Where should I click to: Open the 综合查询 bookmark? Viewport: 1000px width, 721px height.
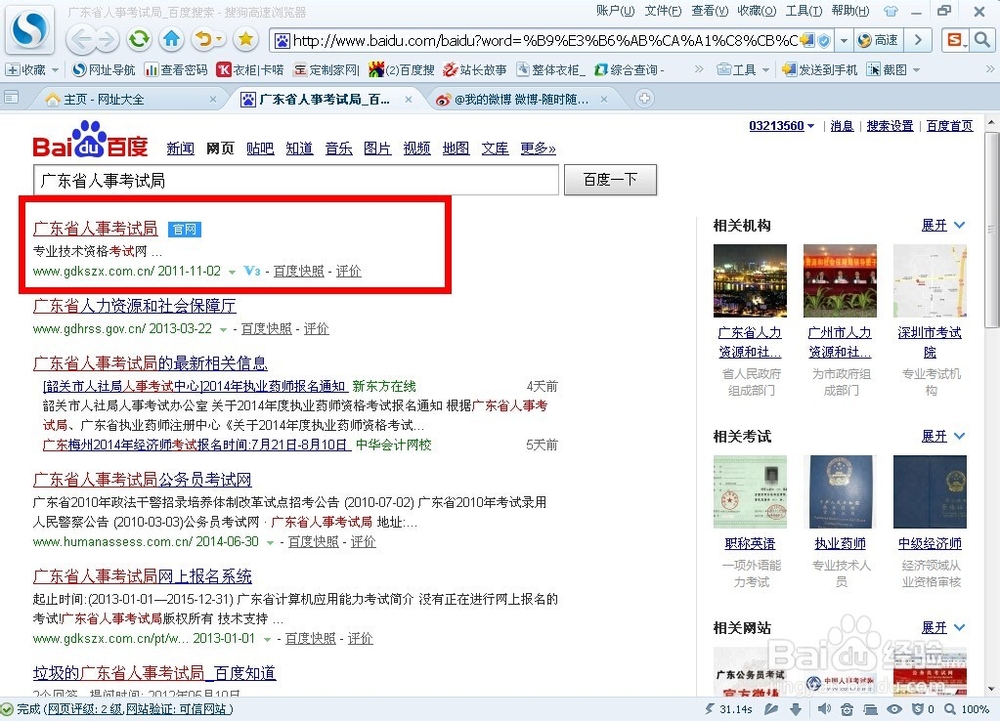pos(629,69)
